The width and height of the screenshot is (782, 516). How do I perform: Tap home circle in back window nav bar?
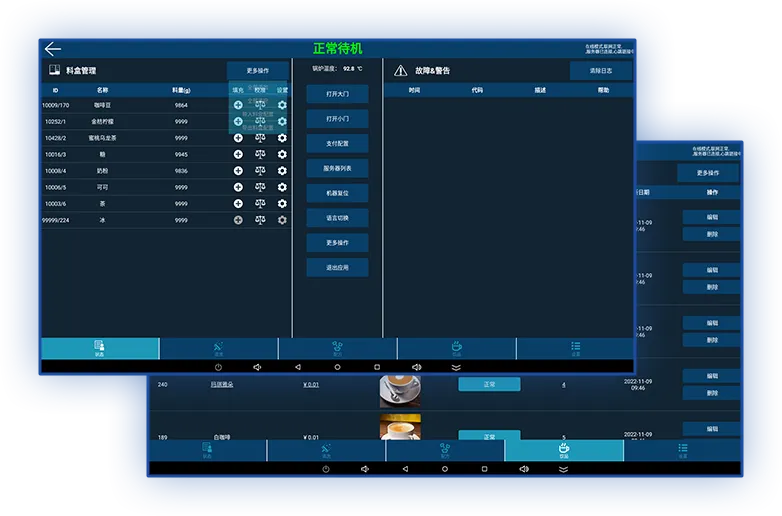(445, 469)
